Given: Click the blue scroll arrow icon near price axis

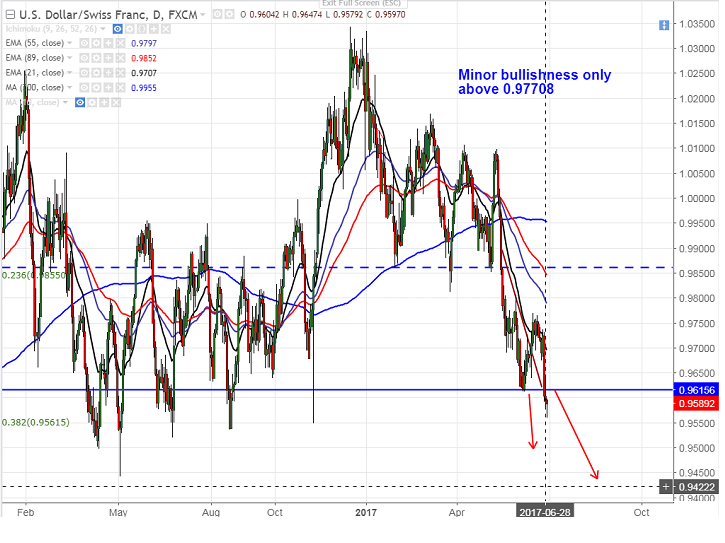Looking at the screenshot, I should pyautogui.click(x=664, y=25).
